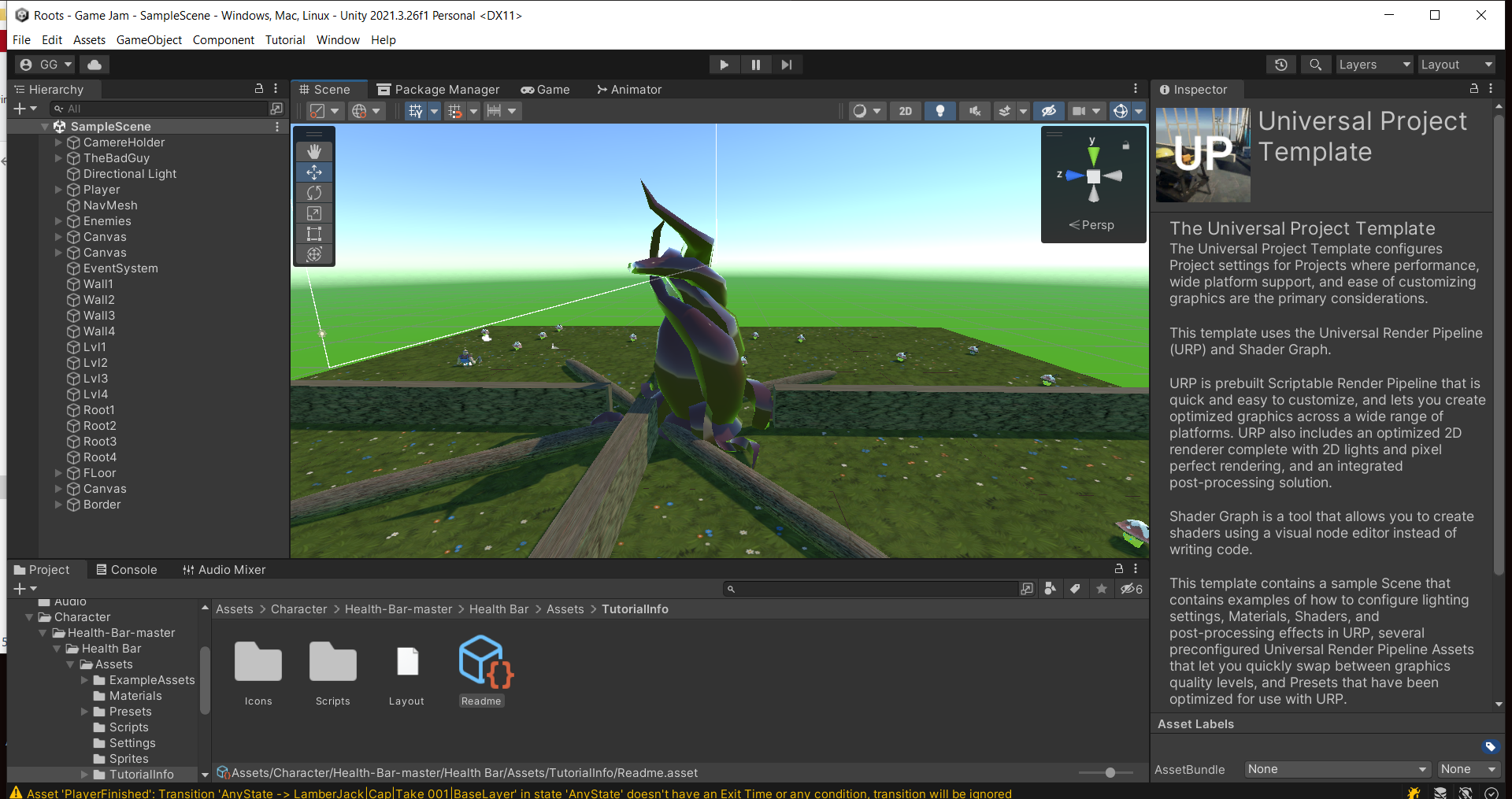The height and width of the screenshot is (799, 1512).
Task: Expand the CamereHolder object
Action: (58, 142)
